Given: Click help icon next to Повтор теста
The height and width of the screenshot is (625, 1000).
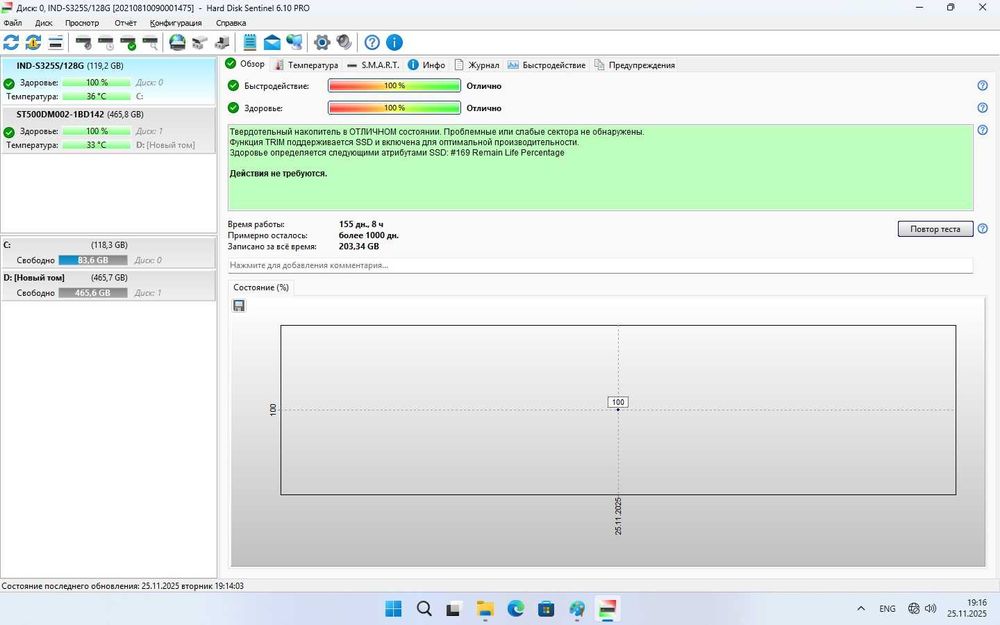Looking at the screenshot, I should (982, 228).
